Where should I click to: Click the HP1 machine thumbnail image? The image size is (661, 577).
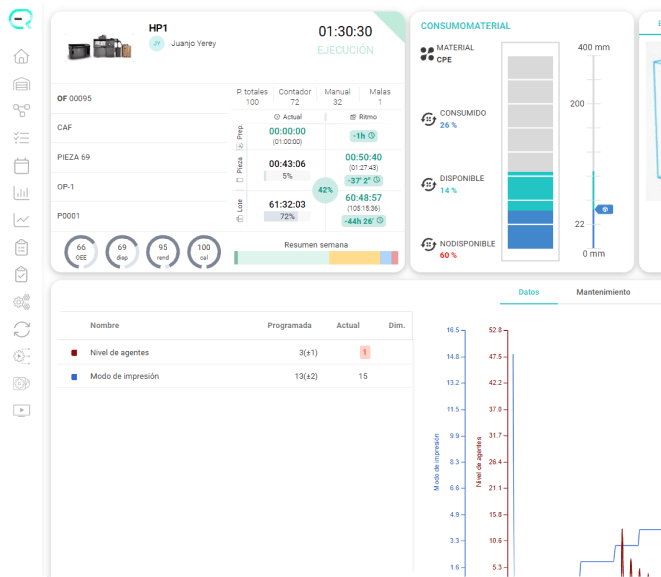pos(99,47)
